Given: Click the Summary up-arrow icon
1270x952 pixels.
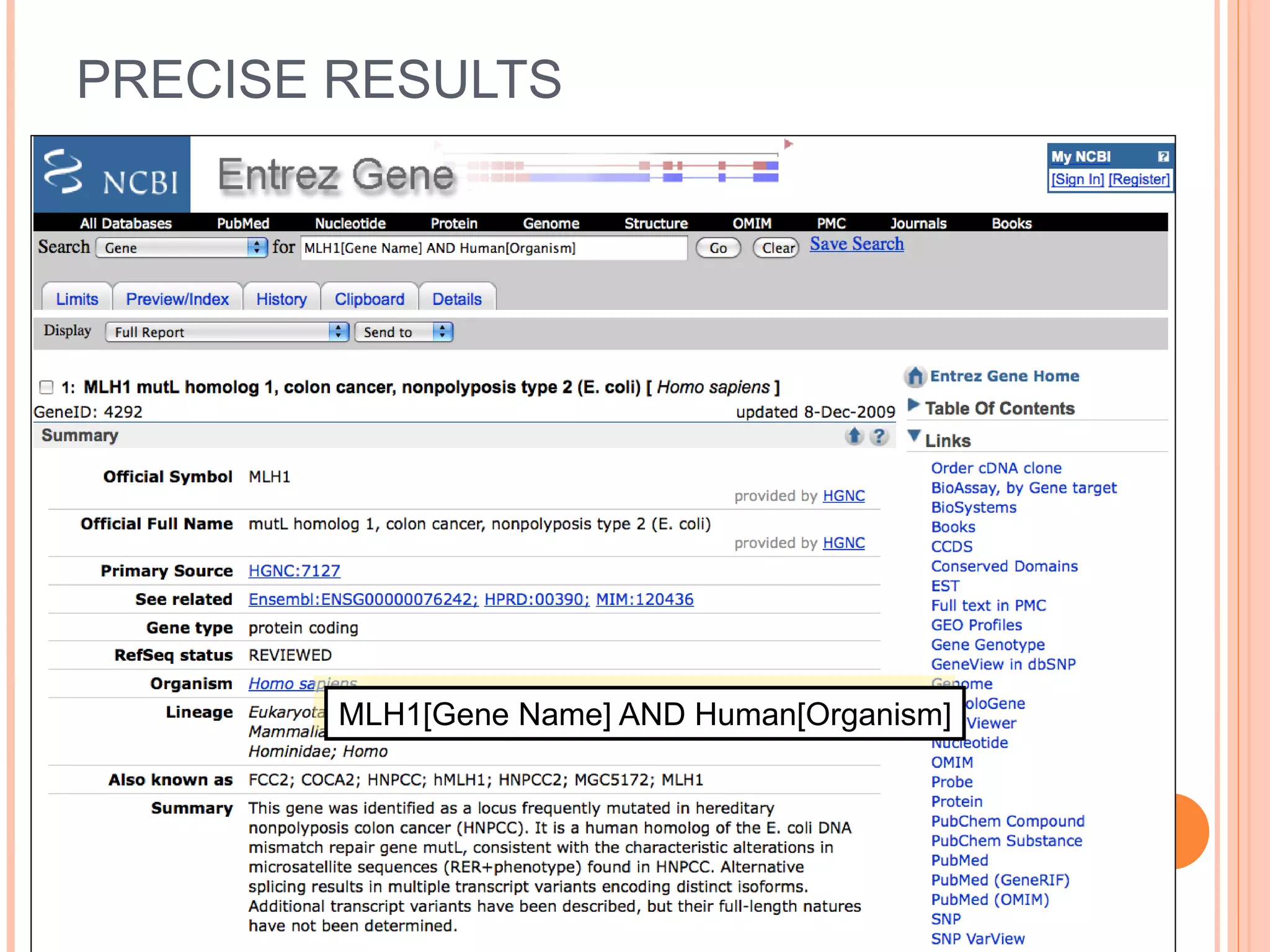Looking at the screenshot, I should [855, 436].
